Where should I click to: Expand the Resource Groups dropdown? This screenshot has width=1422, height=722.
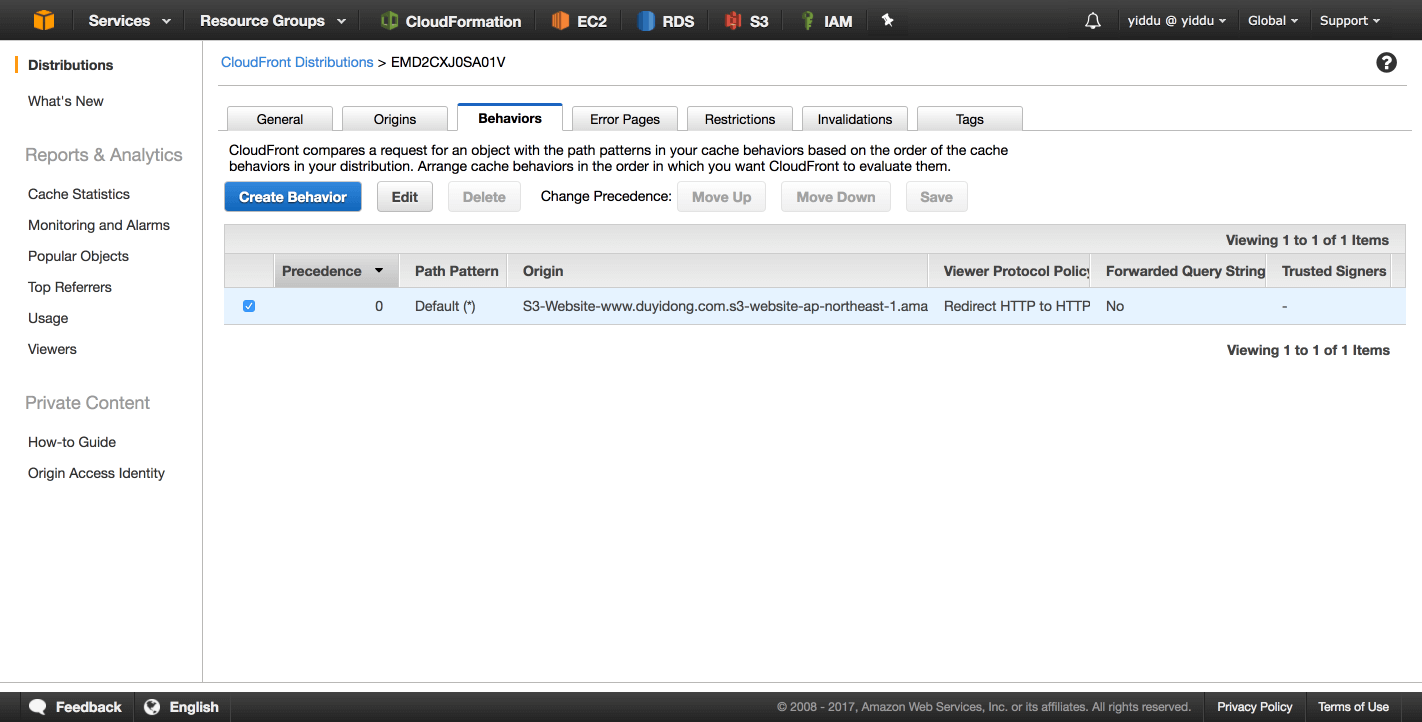pos(273,21)
